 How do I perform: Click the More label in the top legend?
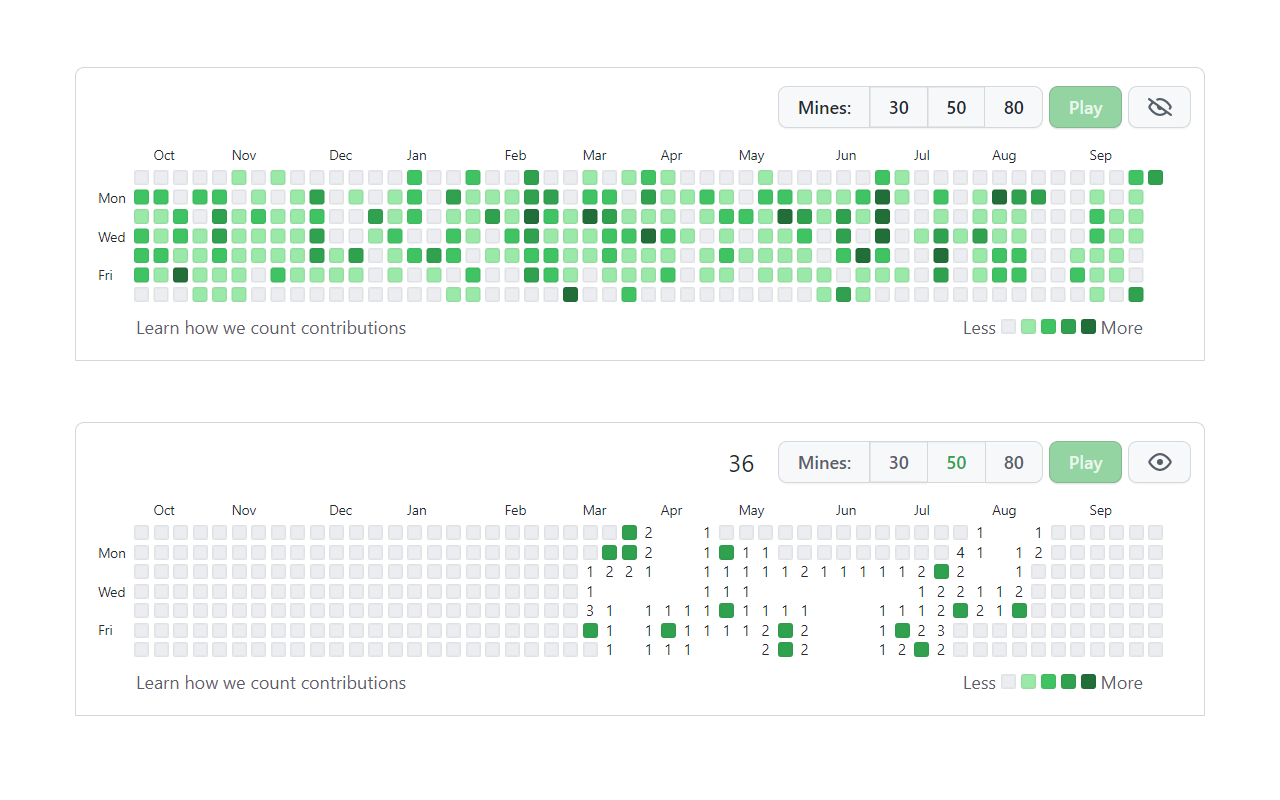(1121, 327)
